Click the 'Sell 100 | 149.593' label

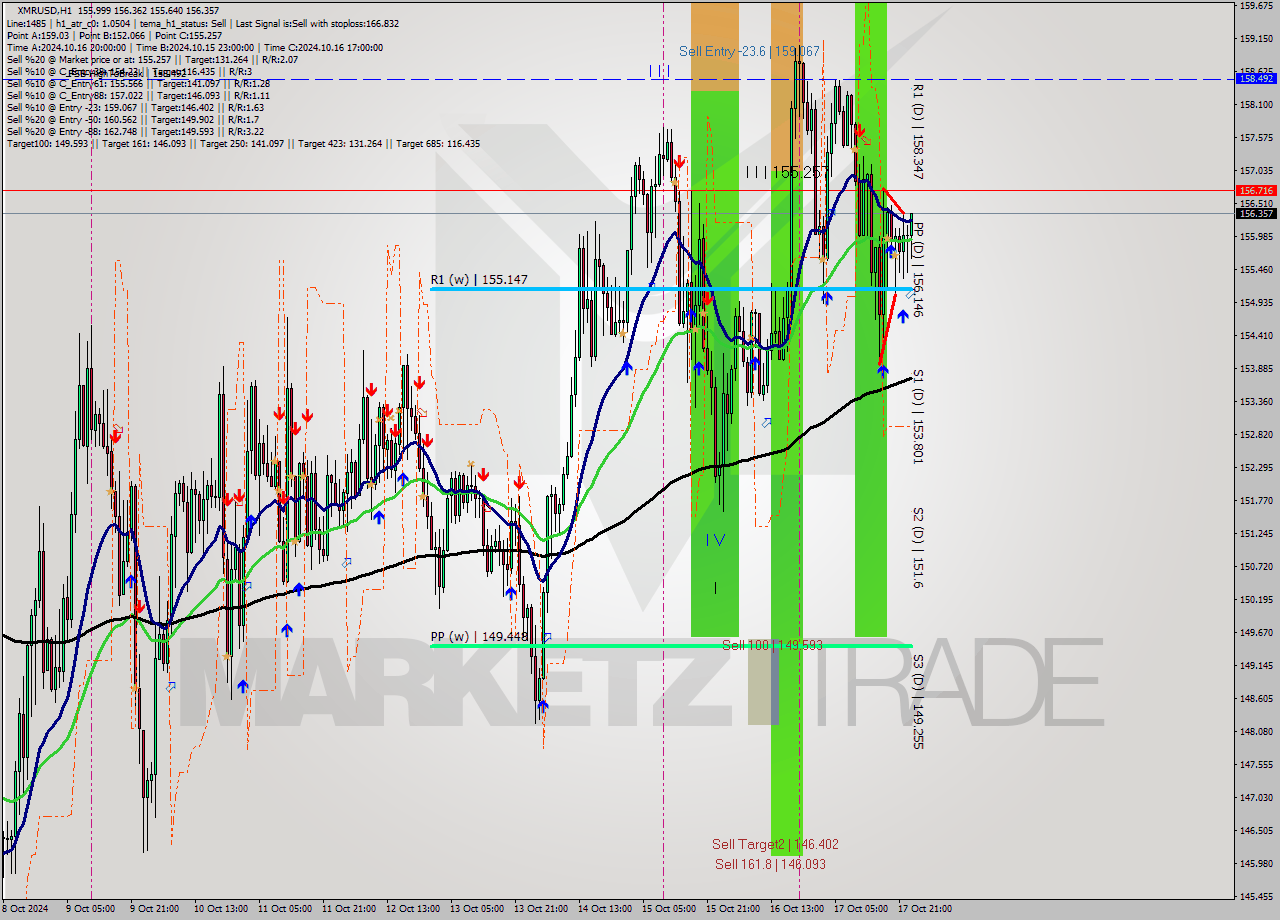[x=772, y=645]
